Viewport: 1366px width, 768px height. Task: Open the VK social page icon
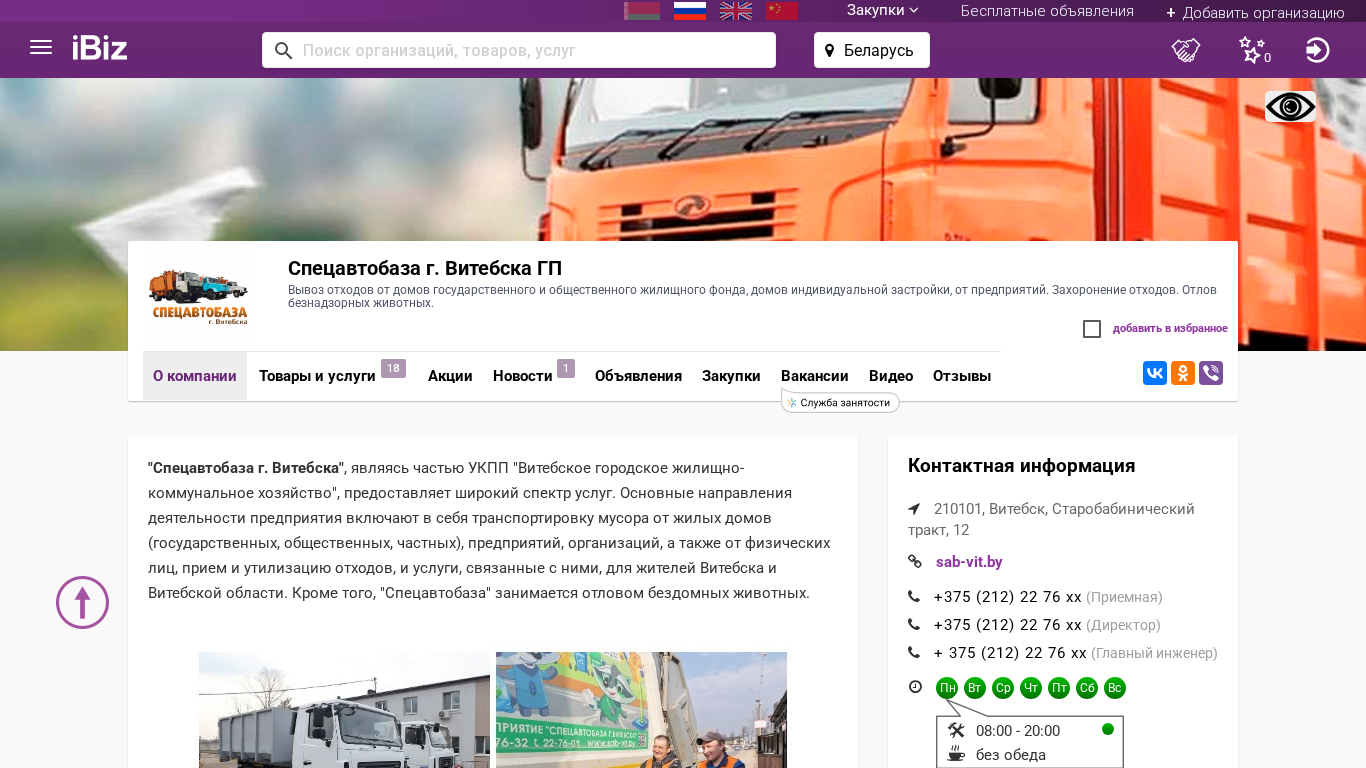click(1155, 373)
